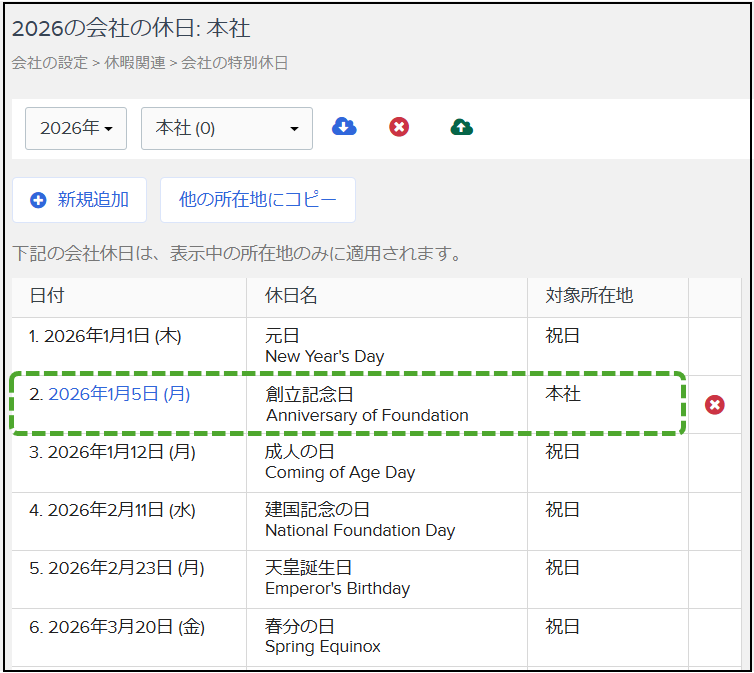Click the green cloud upload icon
The height and width of the screenshot is (673, 754).
(x=461, y=127)
